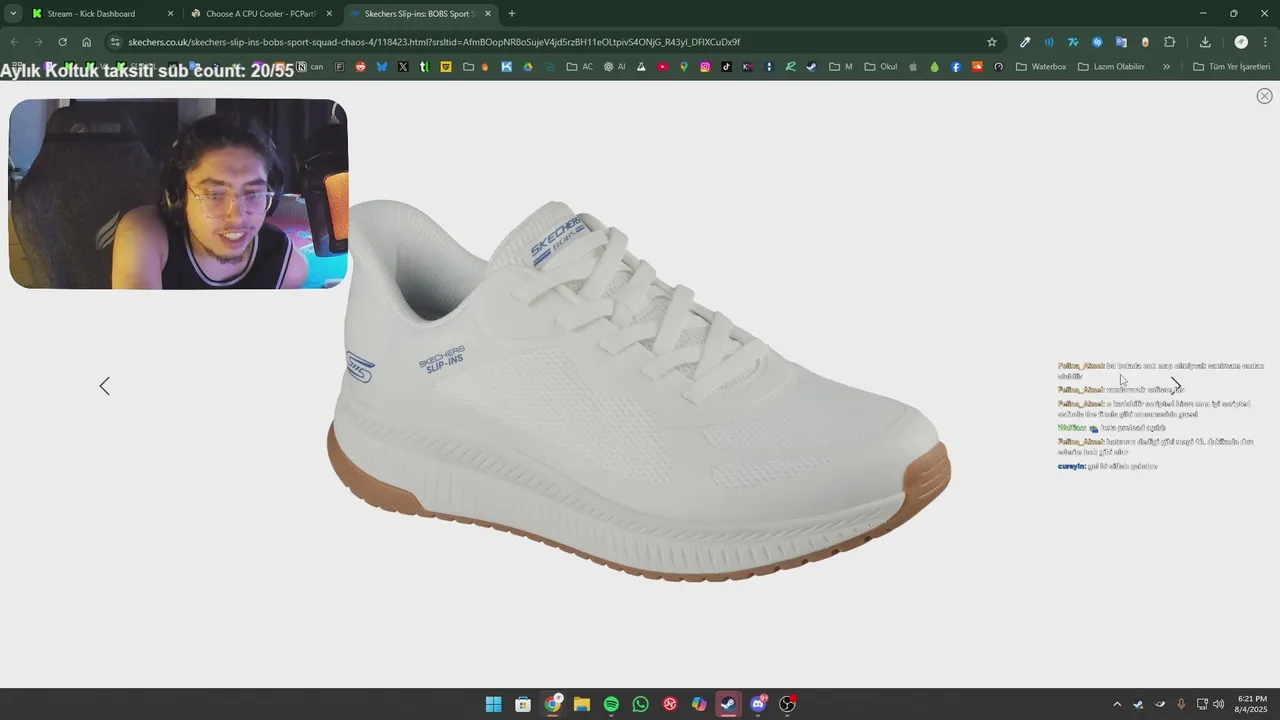Close the Kick Dashboard tab
The height and width of the screenshot is (720, 1280).
click(x=170, y=14)
